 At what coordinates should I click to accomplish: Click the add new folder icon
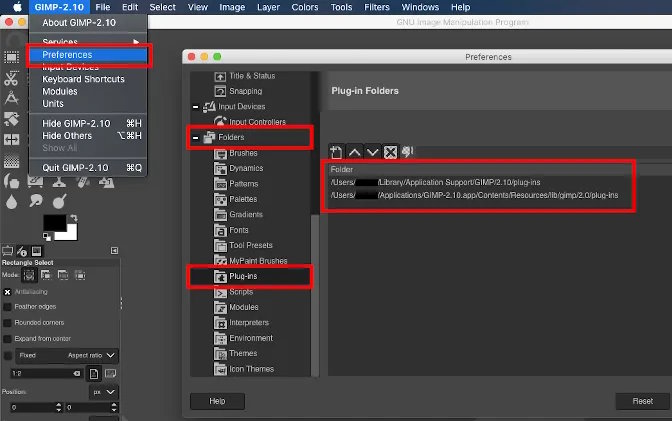(x=336, y=151)
